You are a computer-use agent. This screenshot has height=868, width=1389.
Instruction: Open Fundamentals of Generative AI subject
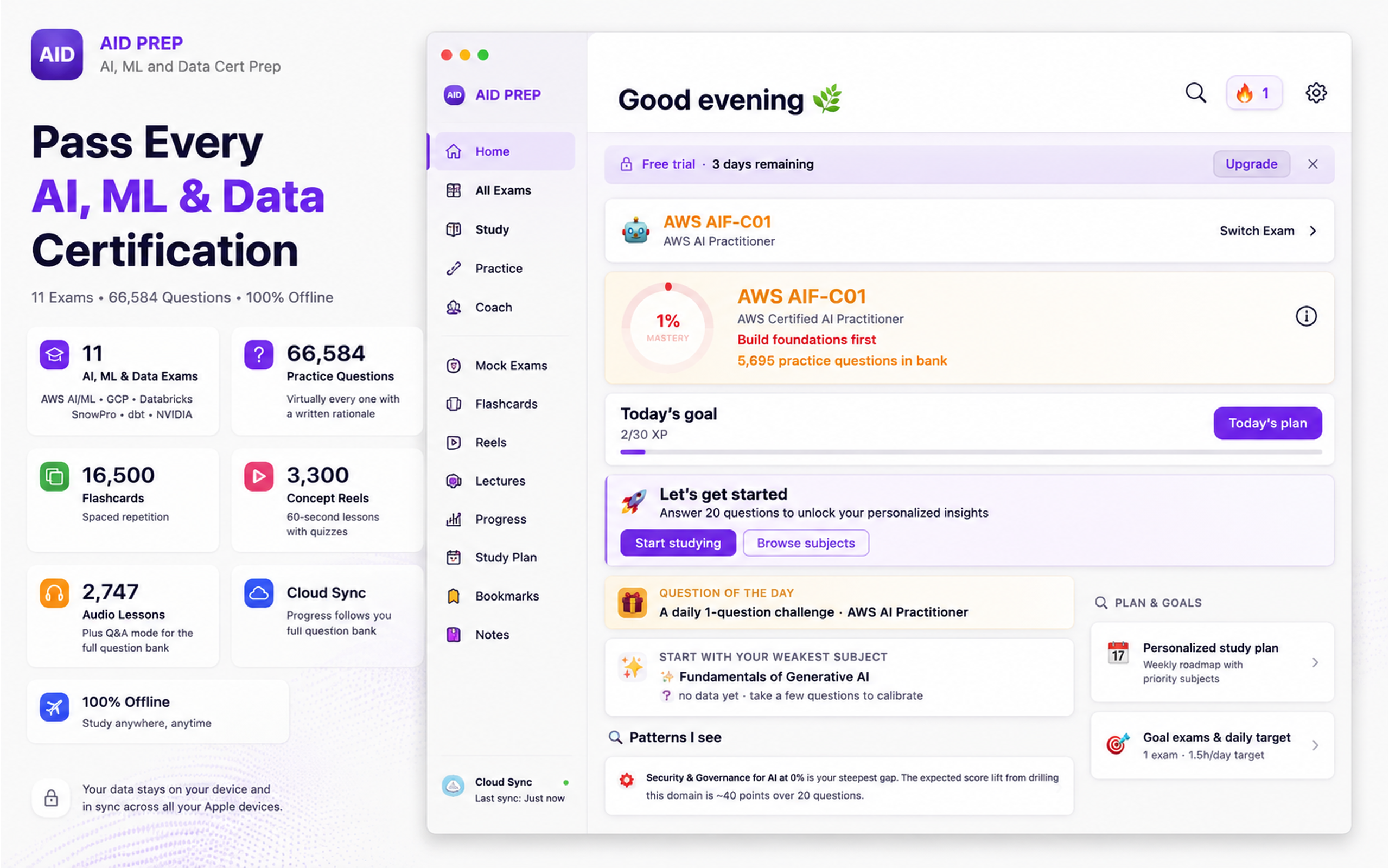(774, 677)
